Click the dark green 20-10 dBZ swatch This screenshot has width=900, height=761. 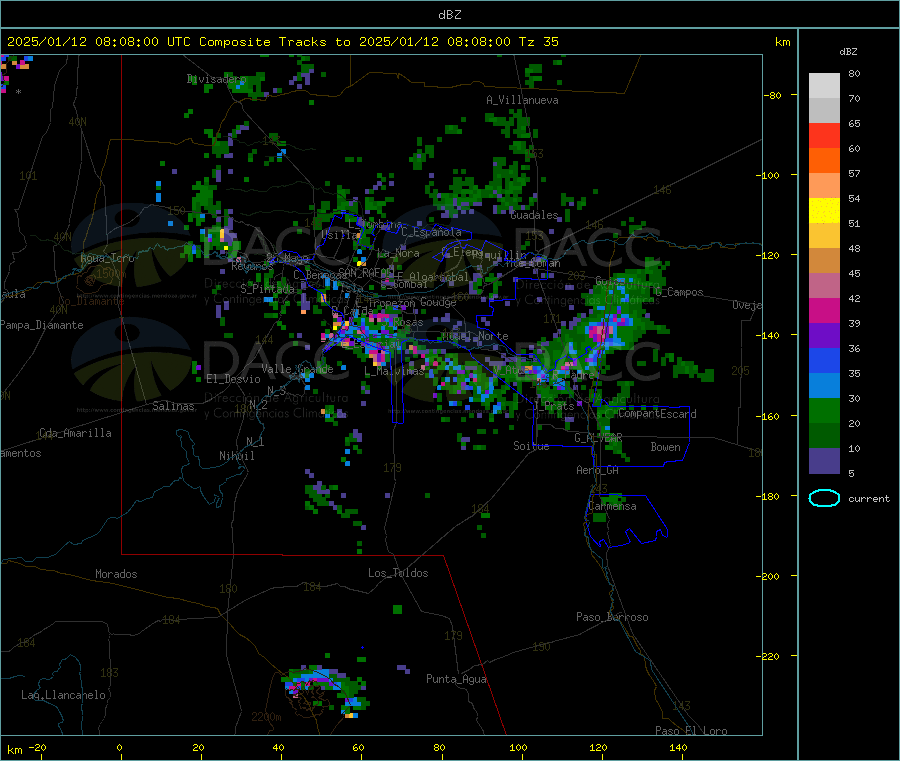[824, 436]
